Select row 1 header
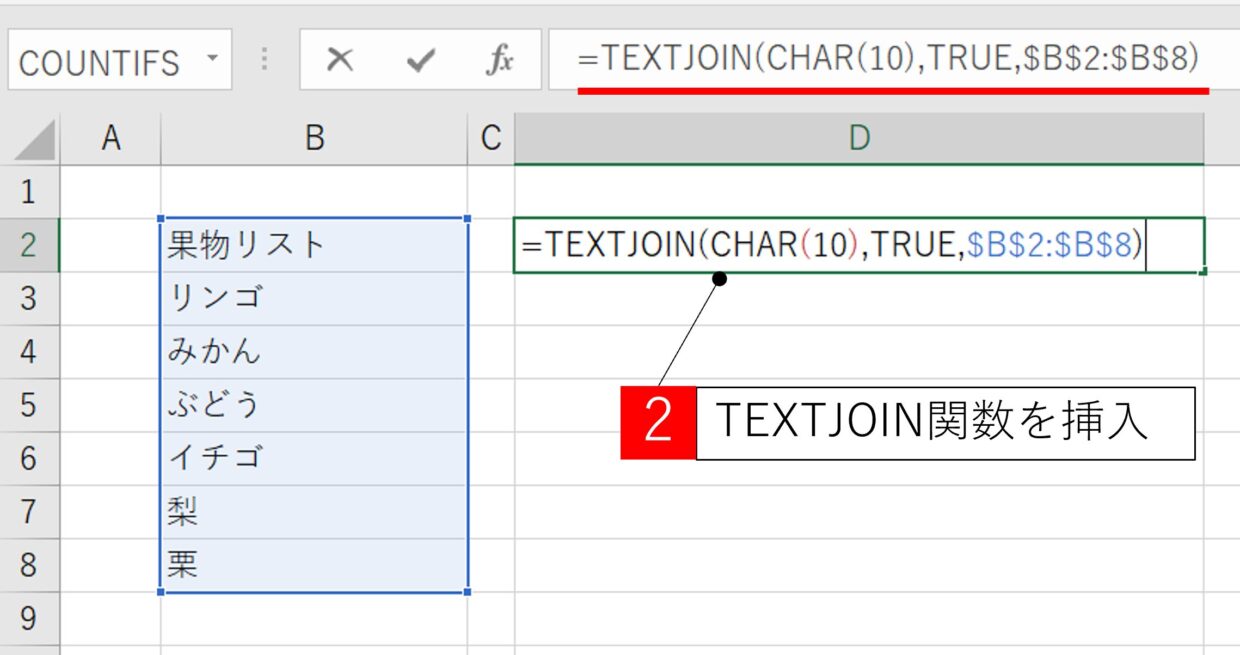 (x=29, y=191)
